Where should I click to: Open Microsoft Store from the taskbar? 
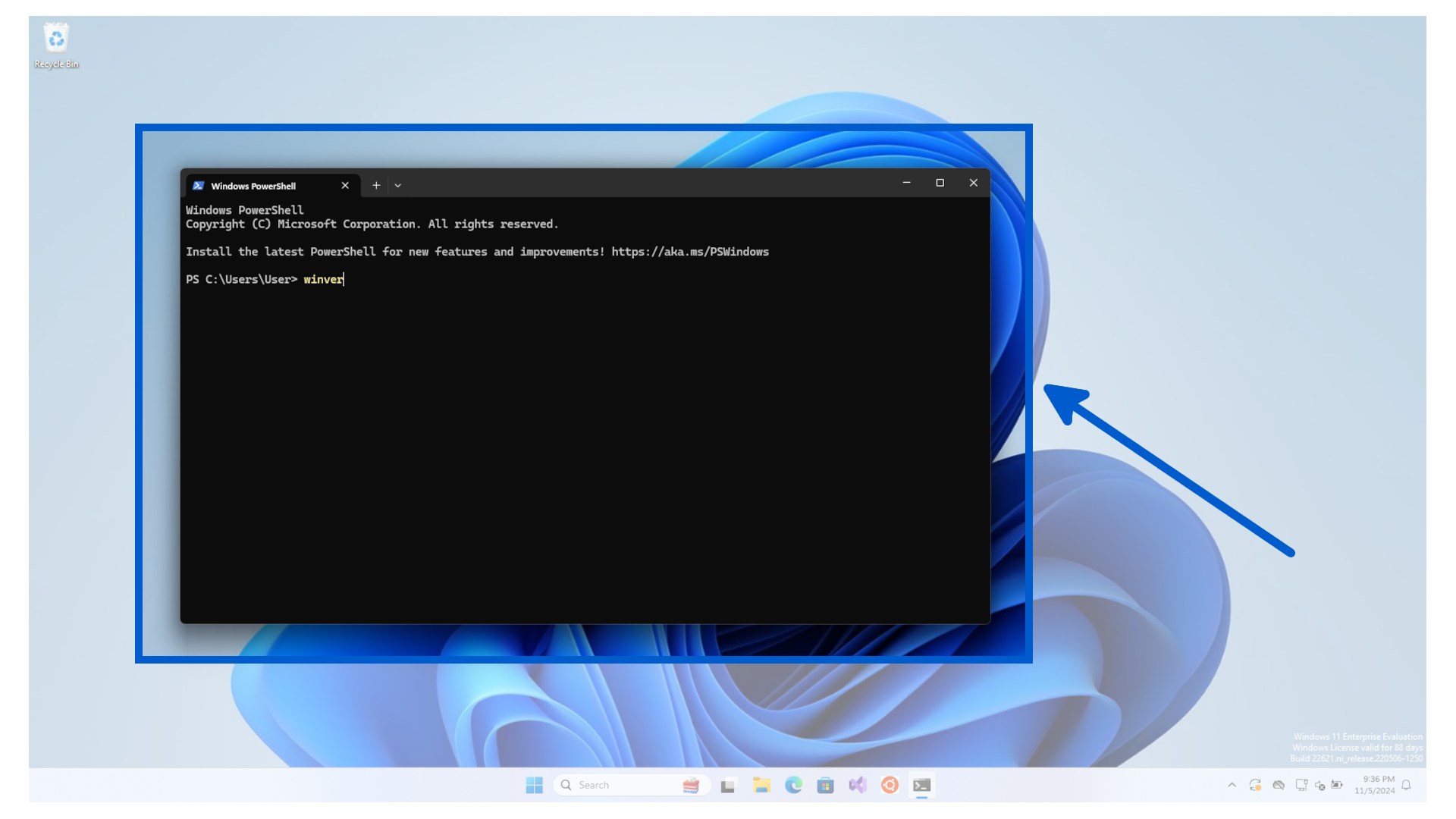pos(825,785)
